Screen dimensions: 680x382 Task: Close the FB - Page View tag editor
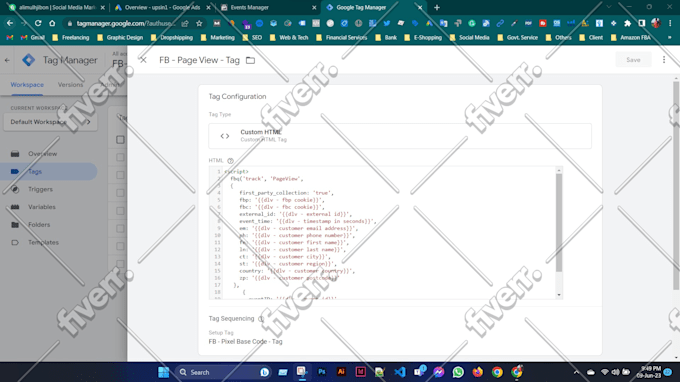(143, 60)
